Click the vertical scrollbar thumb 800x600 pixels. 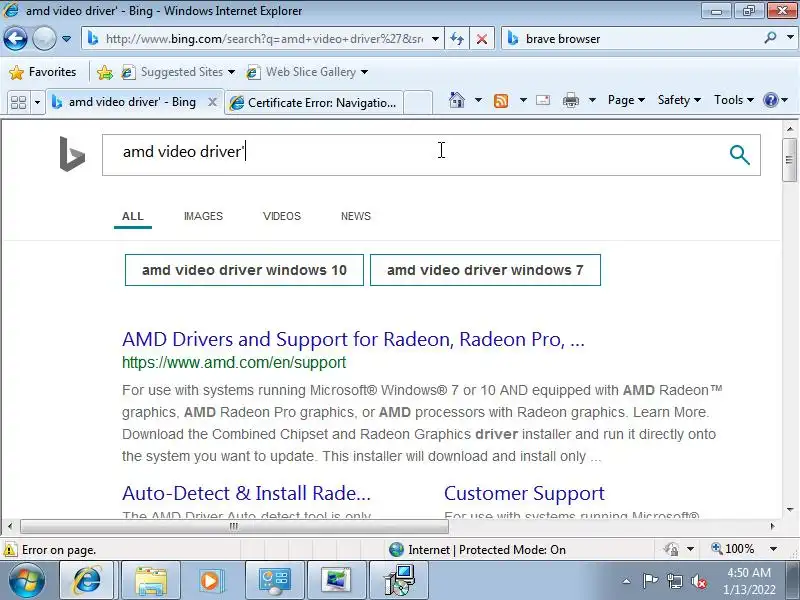coord(789,160)
